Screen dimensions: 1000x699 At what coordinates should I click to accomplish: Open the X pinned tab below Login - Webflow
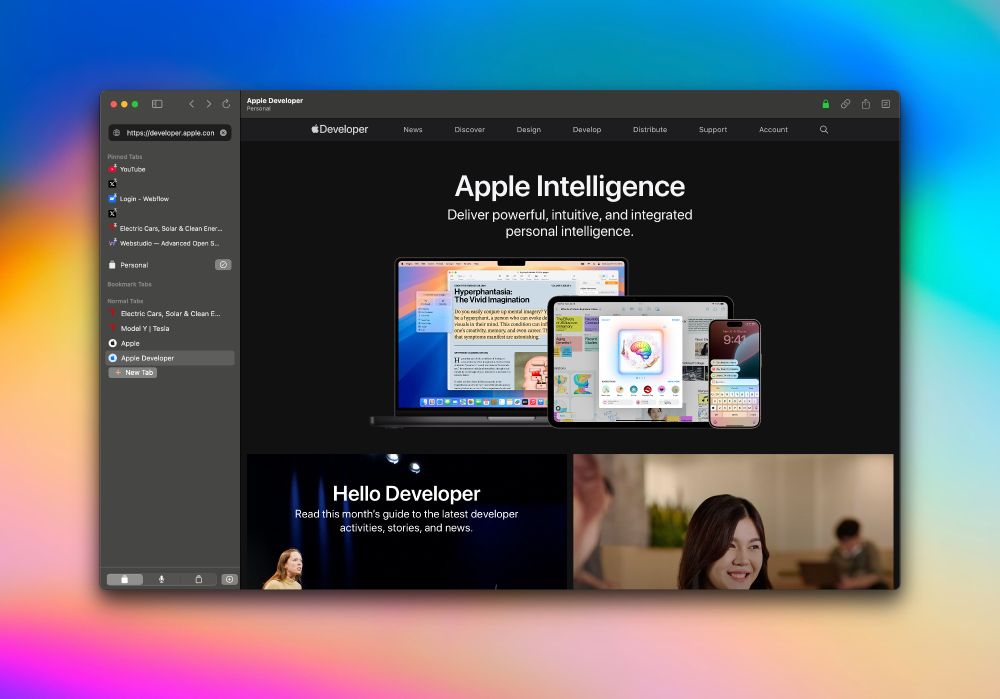(169, 213)
